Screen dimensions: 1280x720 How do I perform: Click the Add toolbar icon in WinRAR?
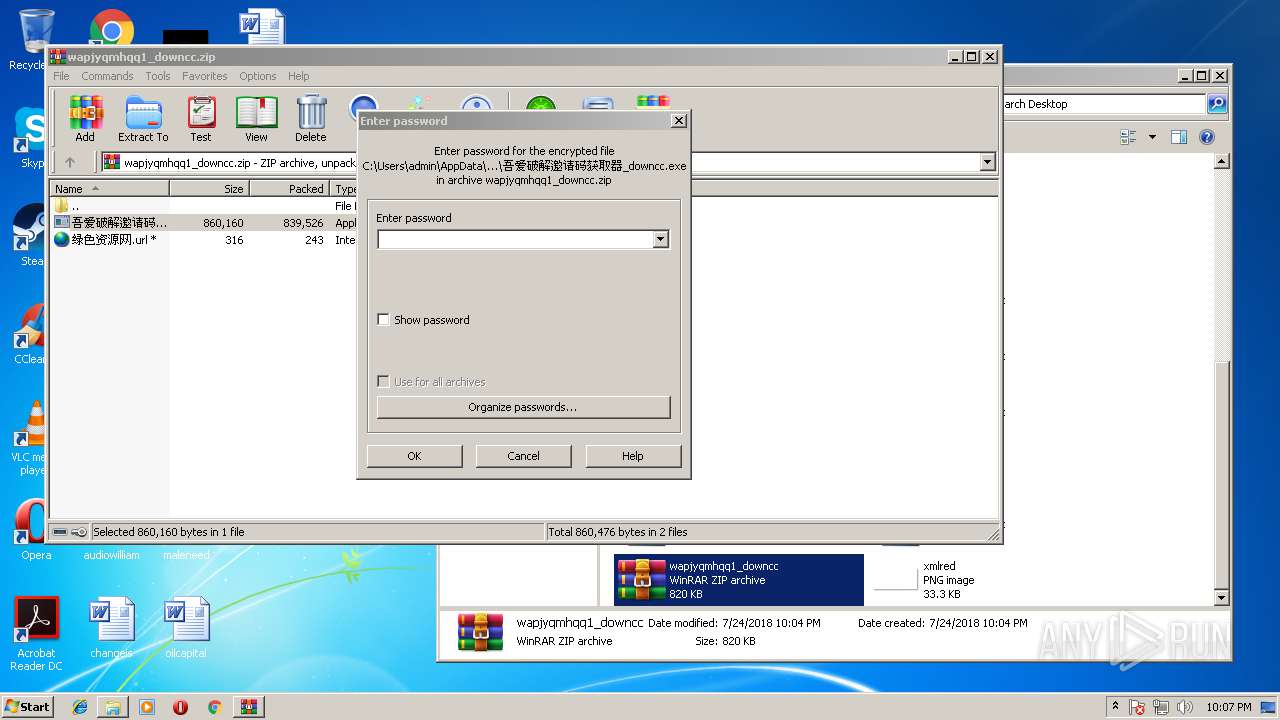point(85,119)
